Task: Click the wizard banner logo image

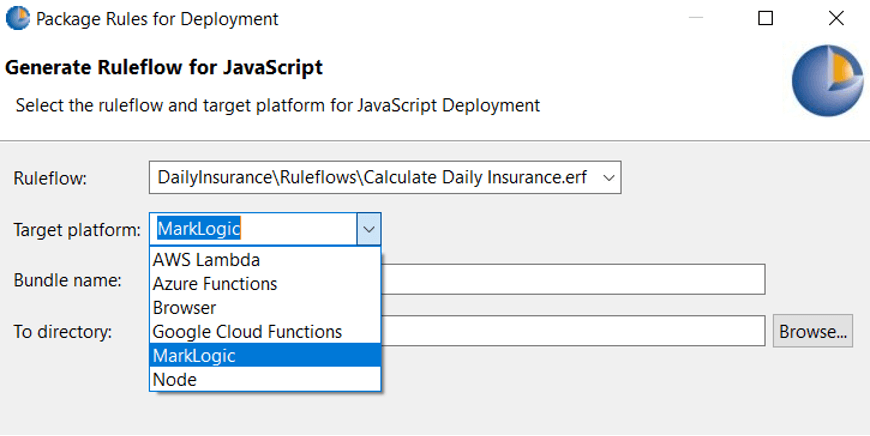Action: (x=826, y=82)
